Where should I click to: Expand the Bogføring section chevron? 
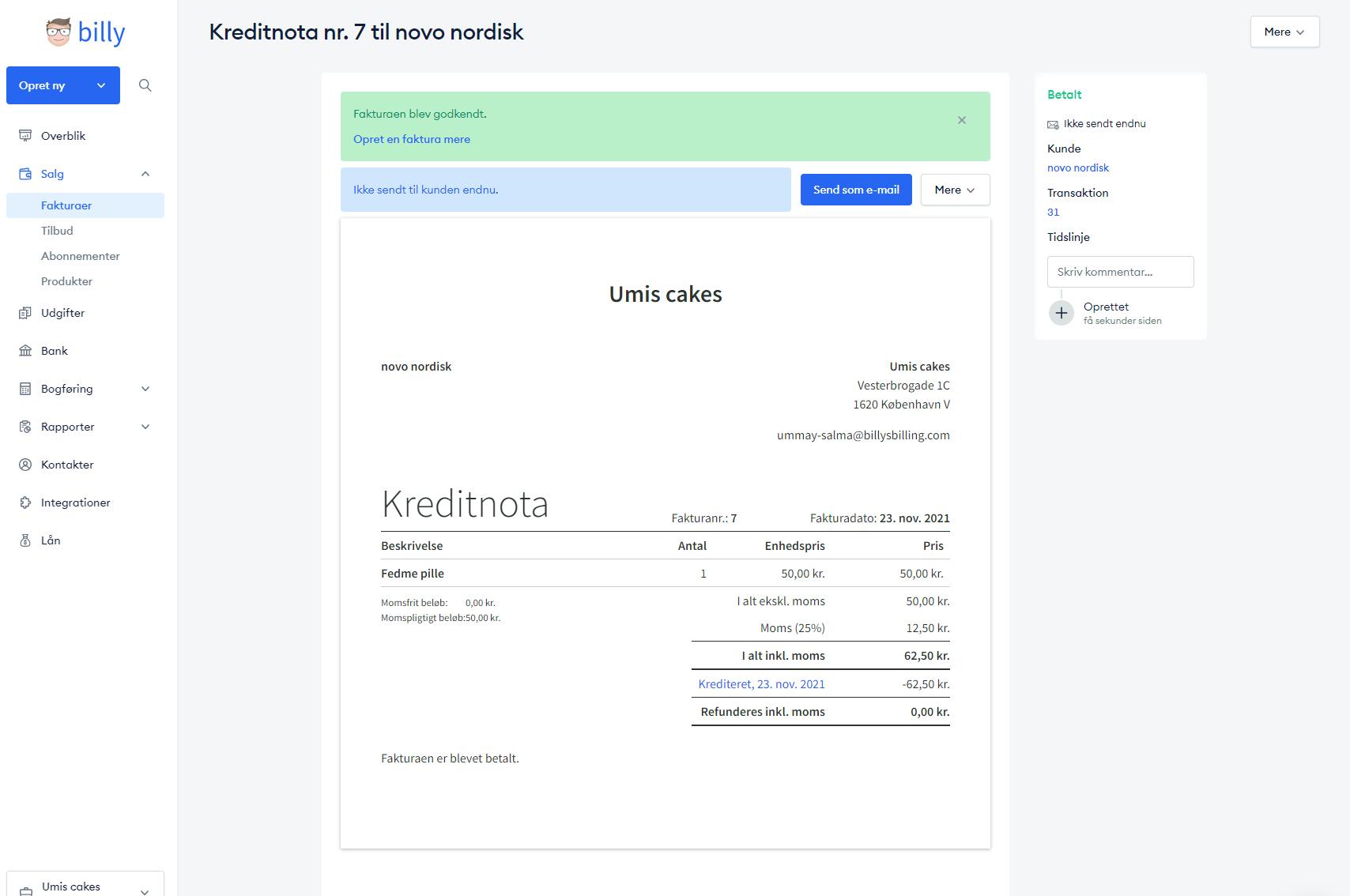click(145, 389)
